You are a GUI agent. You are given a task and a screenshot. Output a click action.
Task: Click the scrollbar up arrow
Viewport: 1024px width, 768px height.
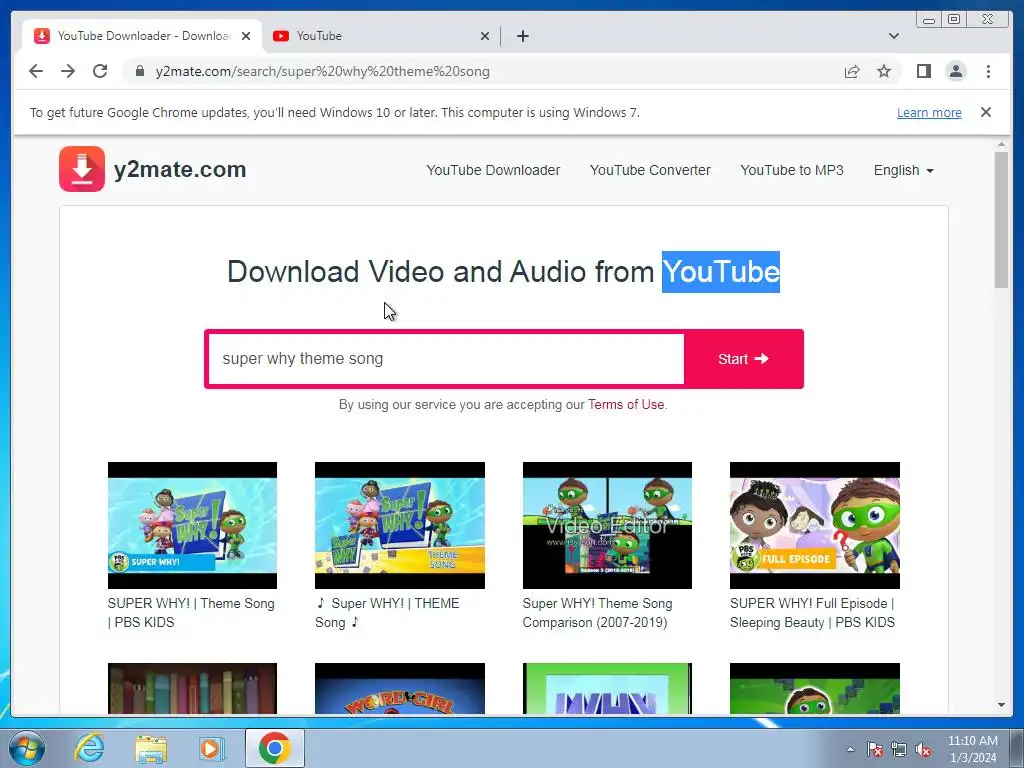point(1001,144)
